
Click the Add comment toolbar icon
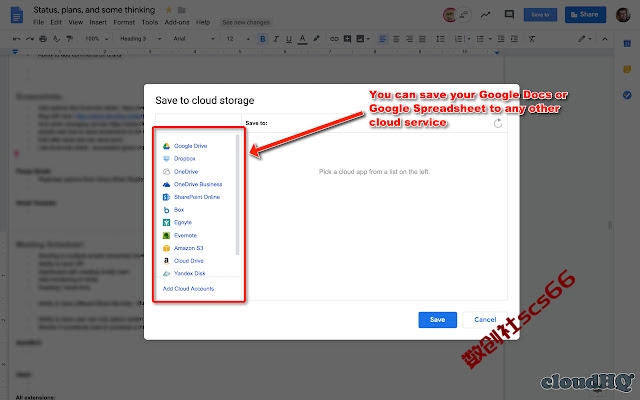point(347,39)
